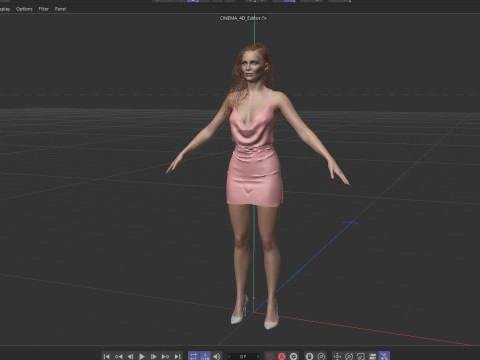The image size is (480, 360).
Task: Toggle scale keyframe recording icon
Action: (361, 356)
